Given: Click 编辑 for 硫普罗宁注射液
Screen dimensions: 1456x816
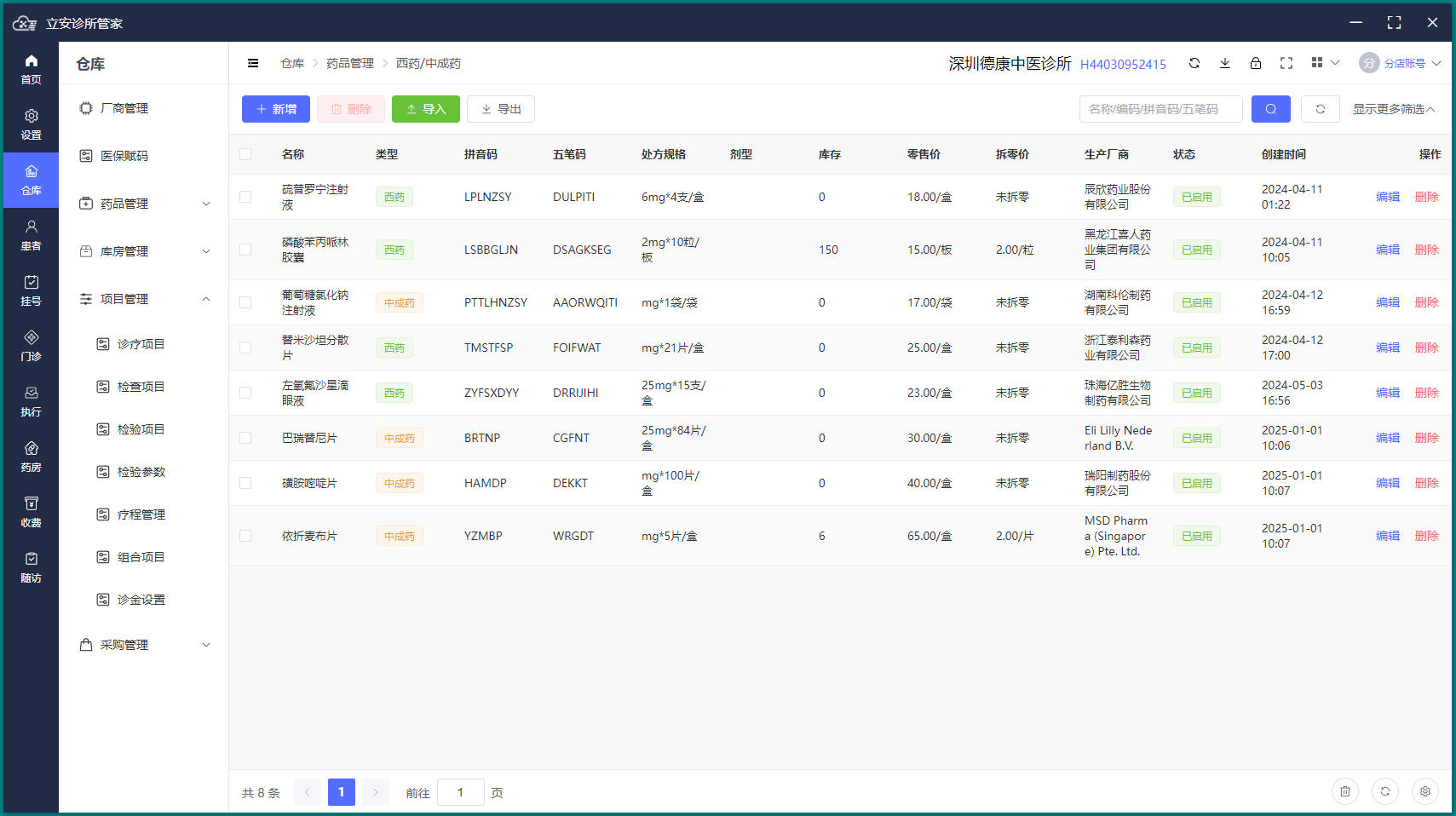Looking at the screenshot, I should coord(1388,197).
